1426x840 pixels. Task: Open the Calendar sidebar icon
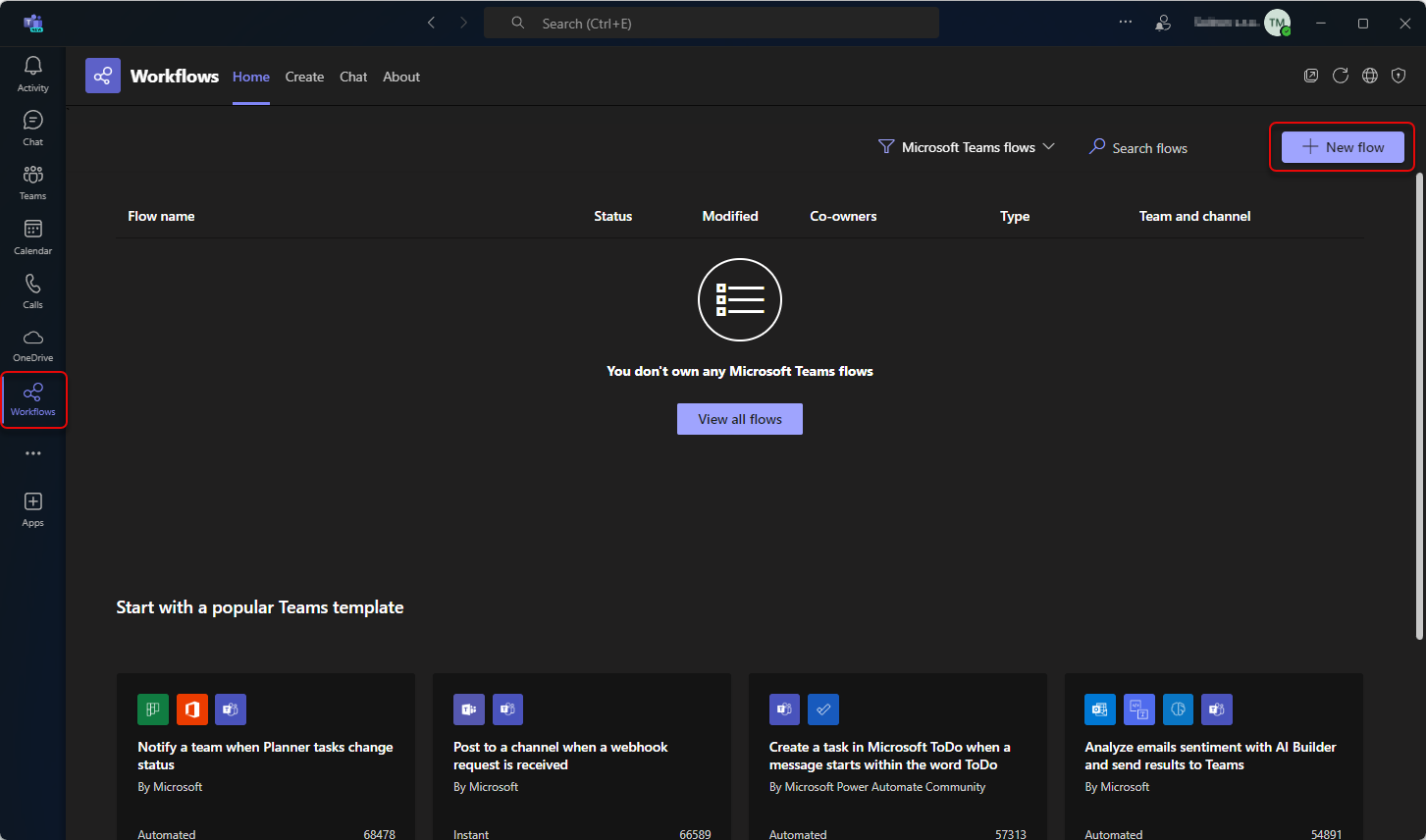coord(32,237)
